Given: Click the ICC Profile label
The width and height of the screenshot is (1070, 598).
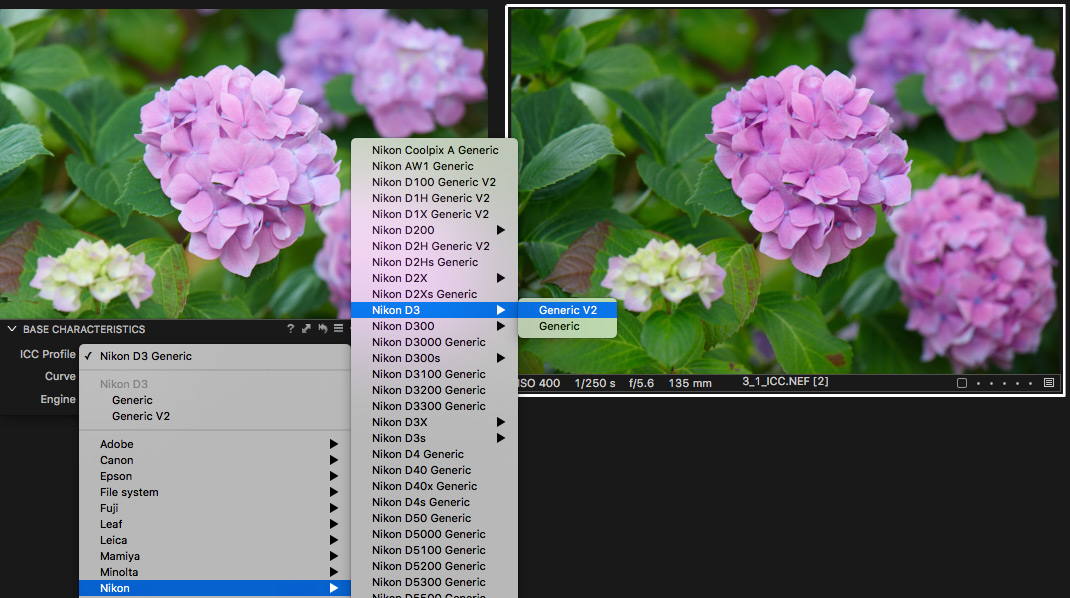Looking at the screenshot, I should coord(47,354).
